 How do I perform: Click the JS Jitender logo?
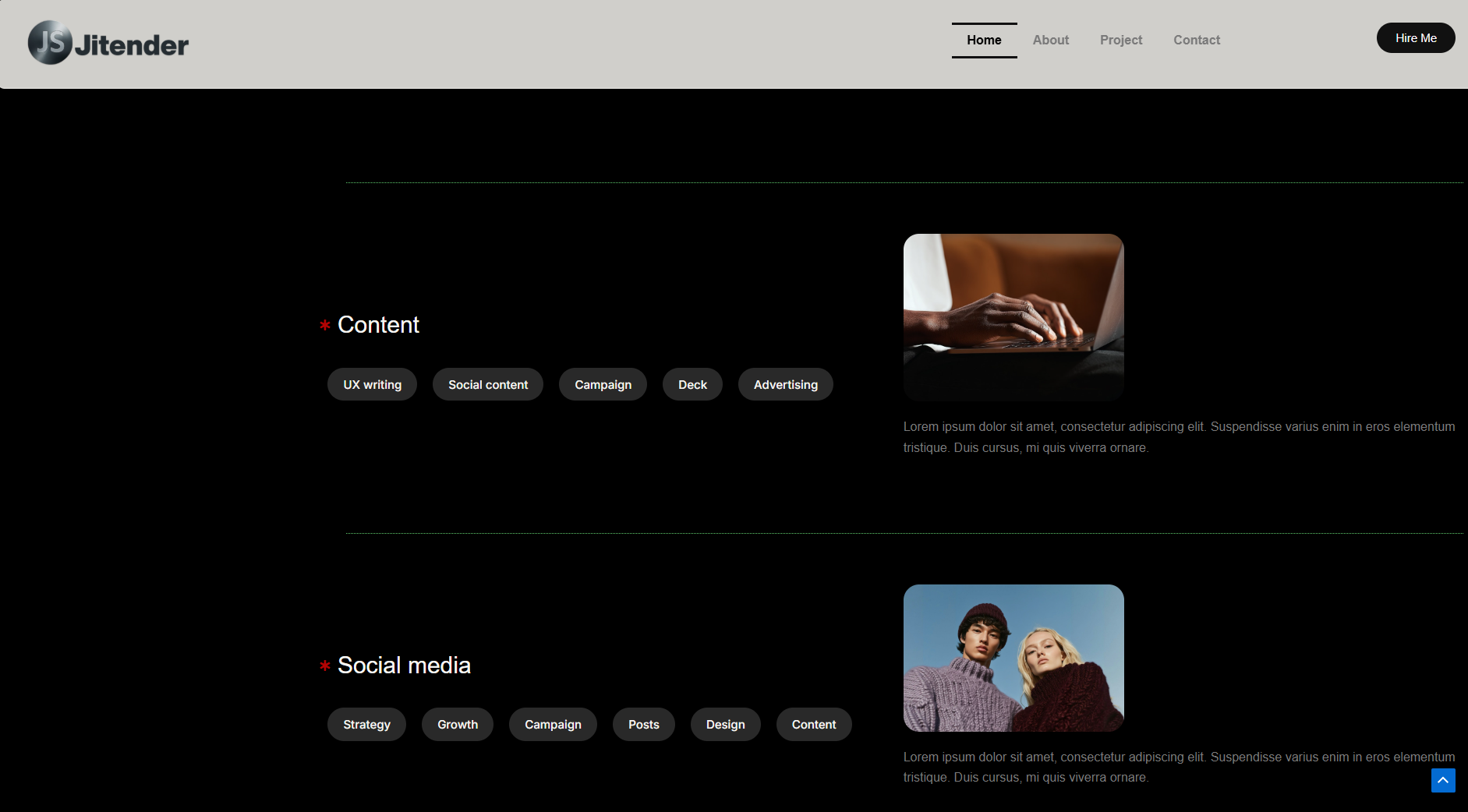[x=108, y=43]
